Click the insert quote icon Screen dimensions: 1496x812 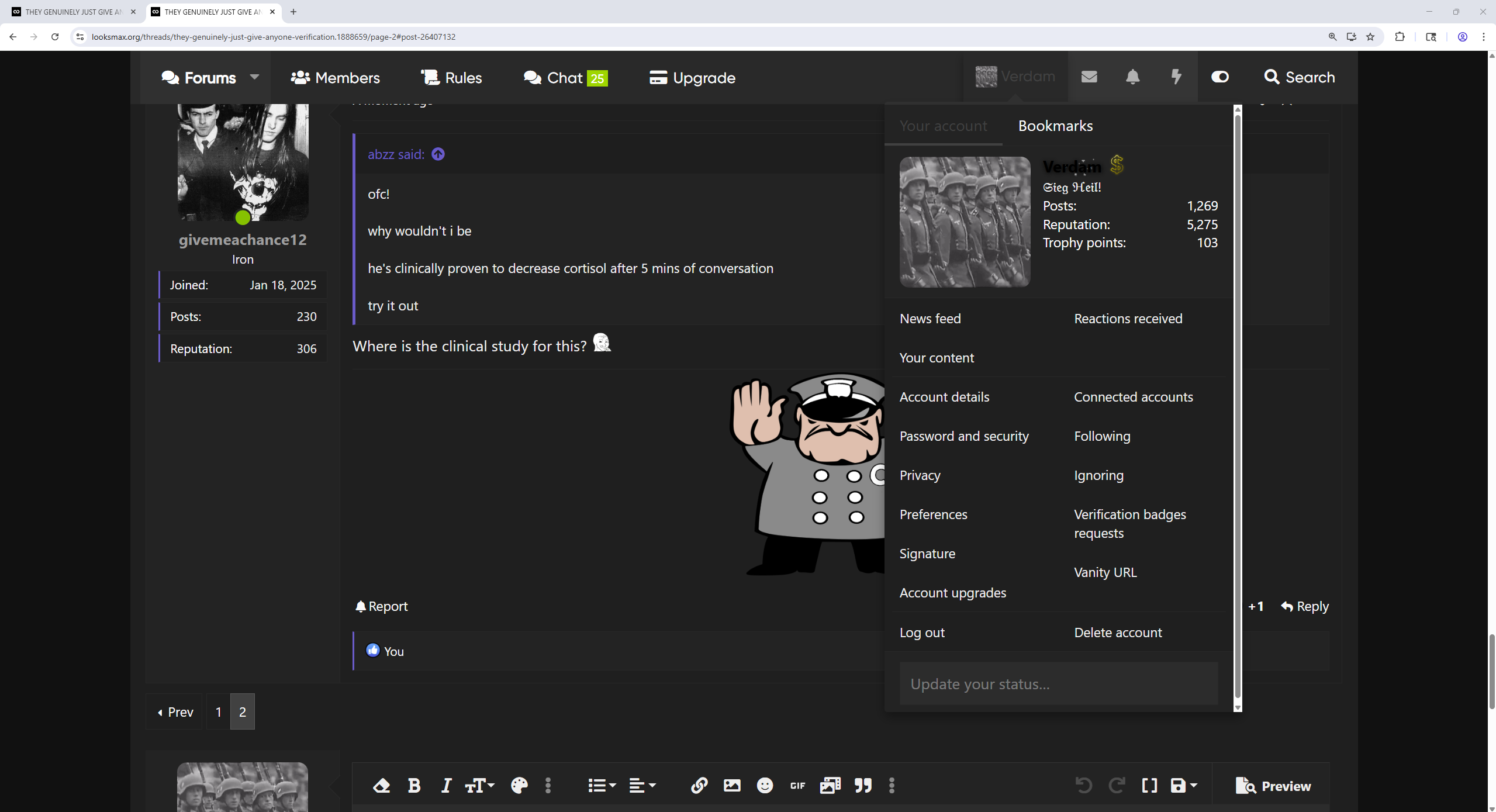coord(863,785)
